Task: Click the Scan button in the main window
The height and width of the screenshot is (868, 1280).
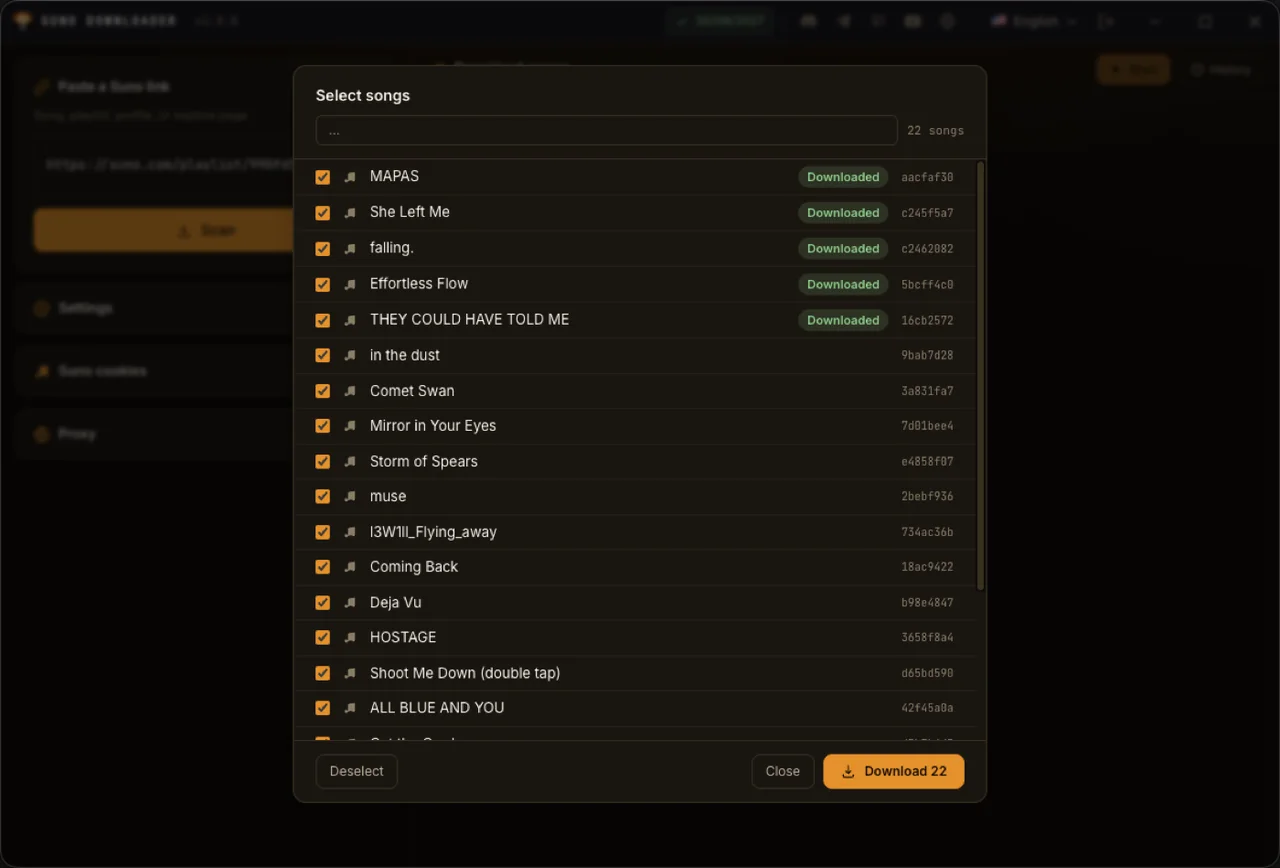Action: click(x=165, y=230)
